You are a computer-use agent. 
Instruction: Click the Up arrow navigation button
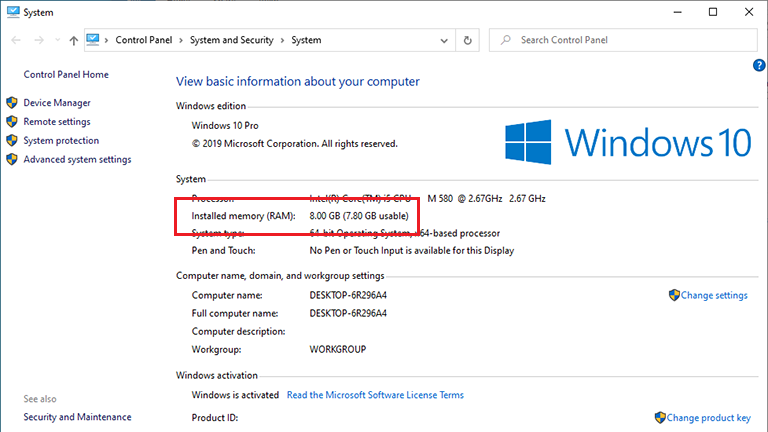[x=73, y=40]
